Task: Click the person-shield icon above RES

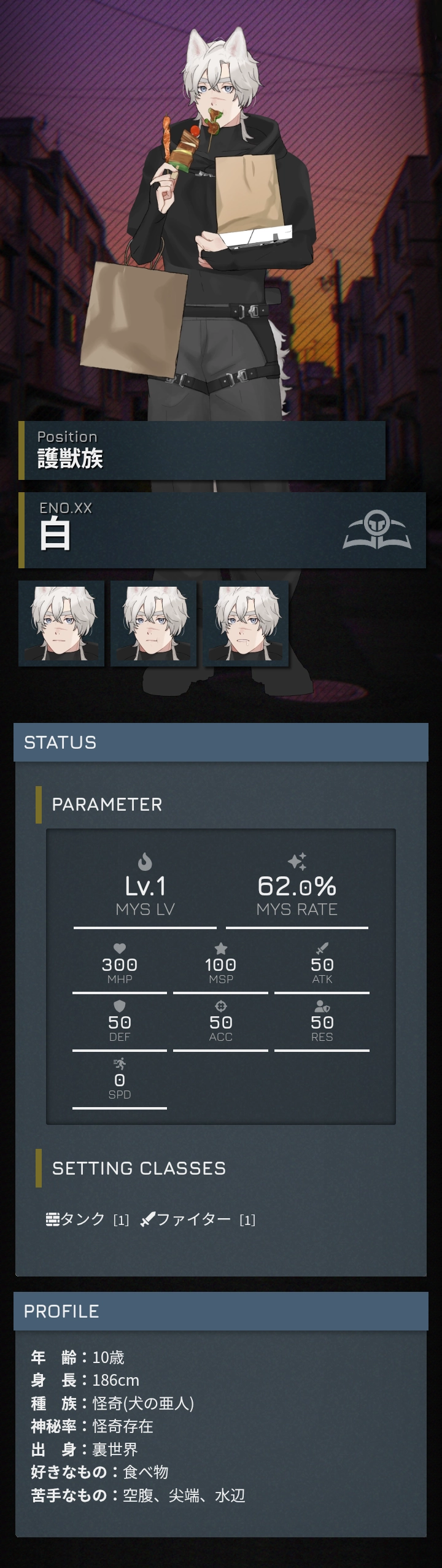Action: [322, 1006]
